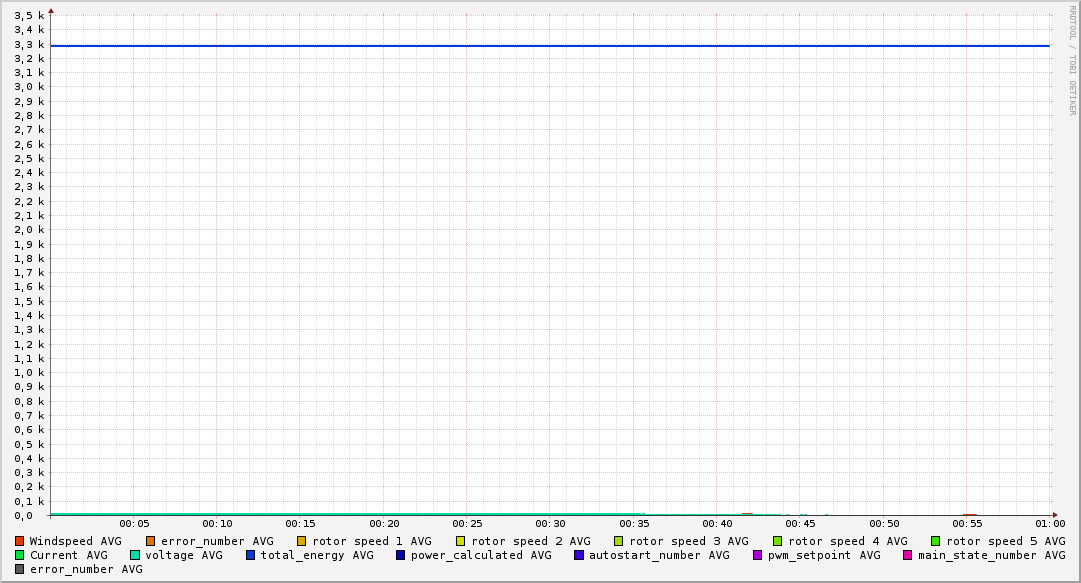The image size is (1081, 583).
Task: Click the 00:30 time axis label
Action: coord(550,523)
